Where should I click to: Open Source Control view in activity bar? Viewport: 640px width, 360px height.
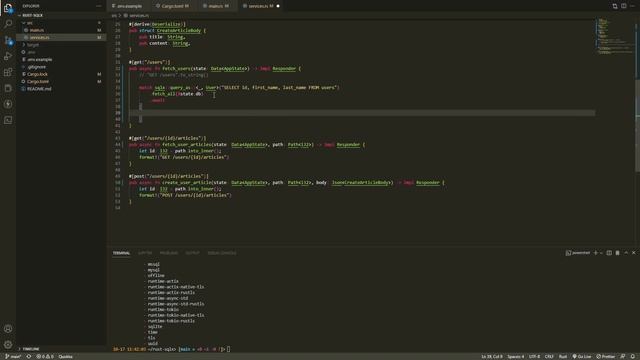[8, 40]
